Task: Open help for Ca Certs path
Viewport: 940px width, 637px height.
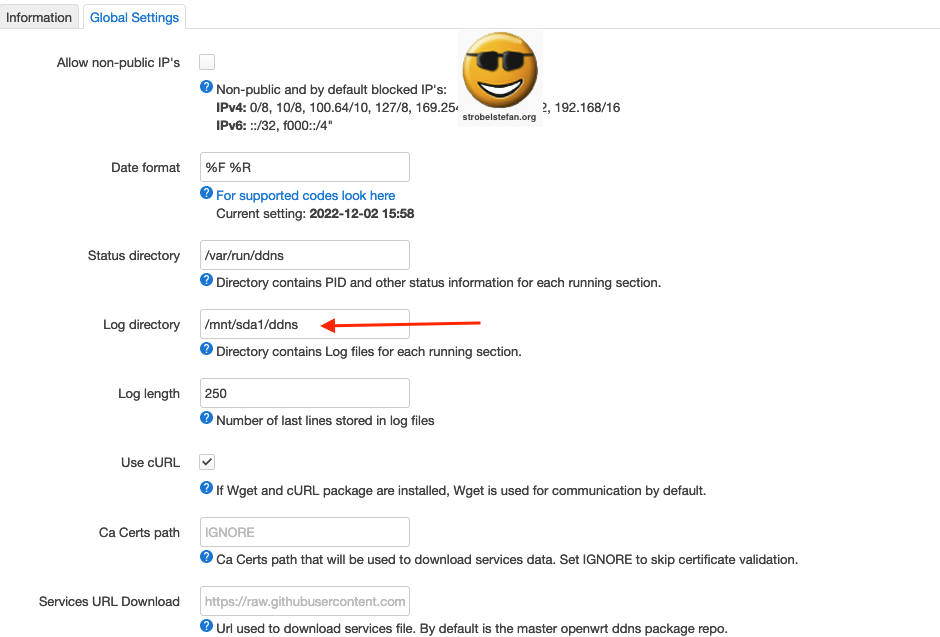Action: pos(206,559)
